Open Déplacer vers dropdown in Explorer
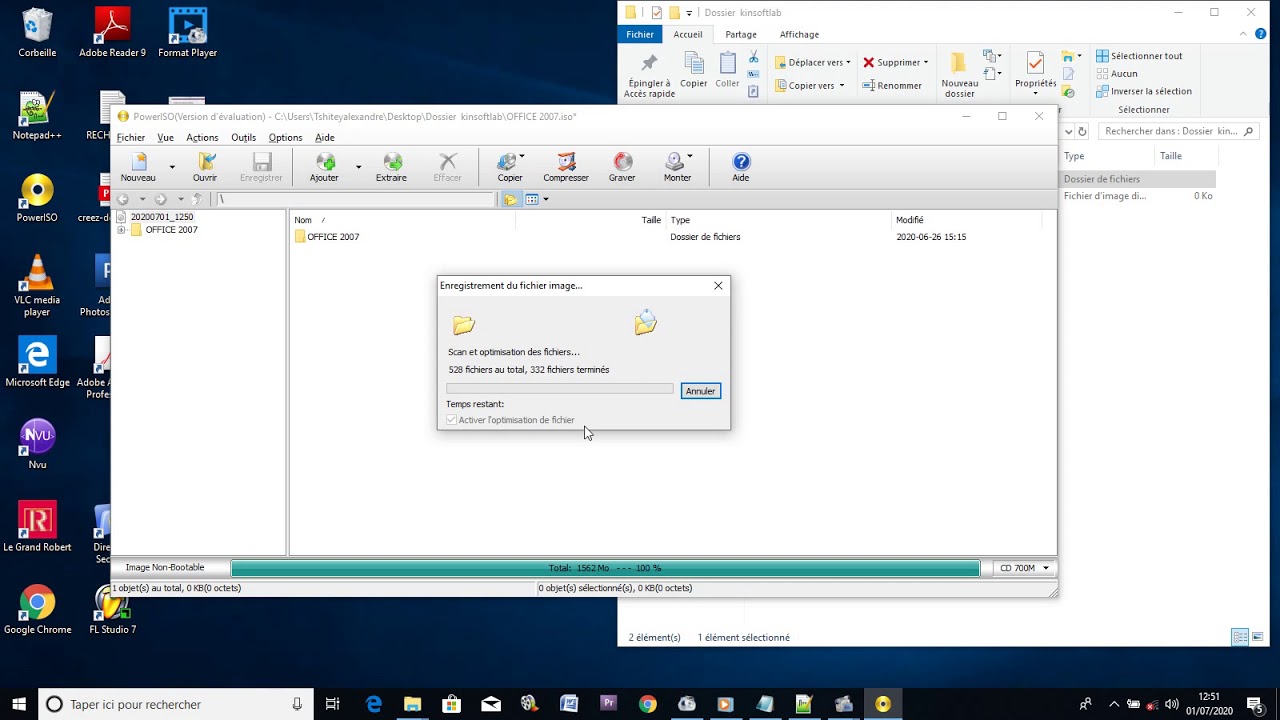1280x720 pixels. [x=813, y=62]
